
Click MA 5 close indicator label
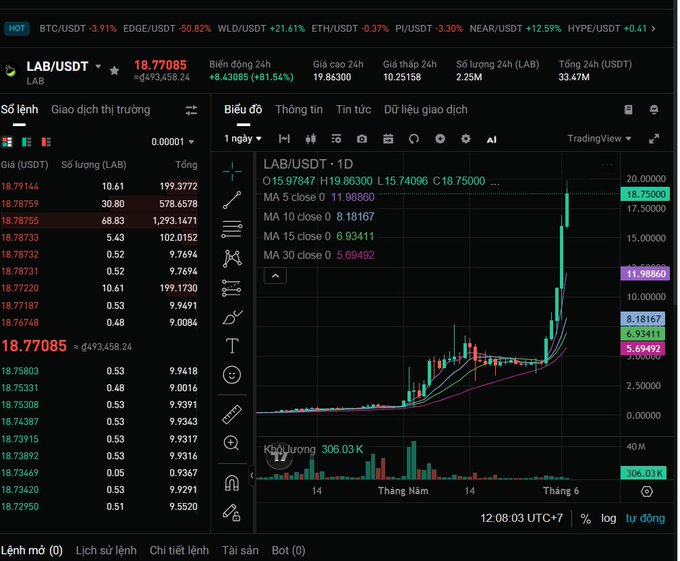click(x=294, y=197)
